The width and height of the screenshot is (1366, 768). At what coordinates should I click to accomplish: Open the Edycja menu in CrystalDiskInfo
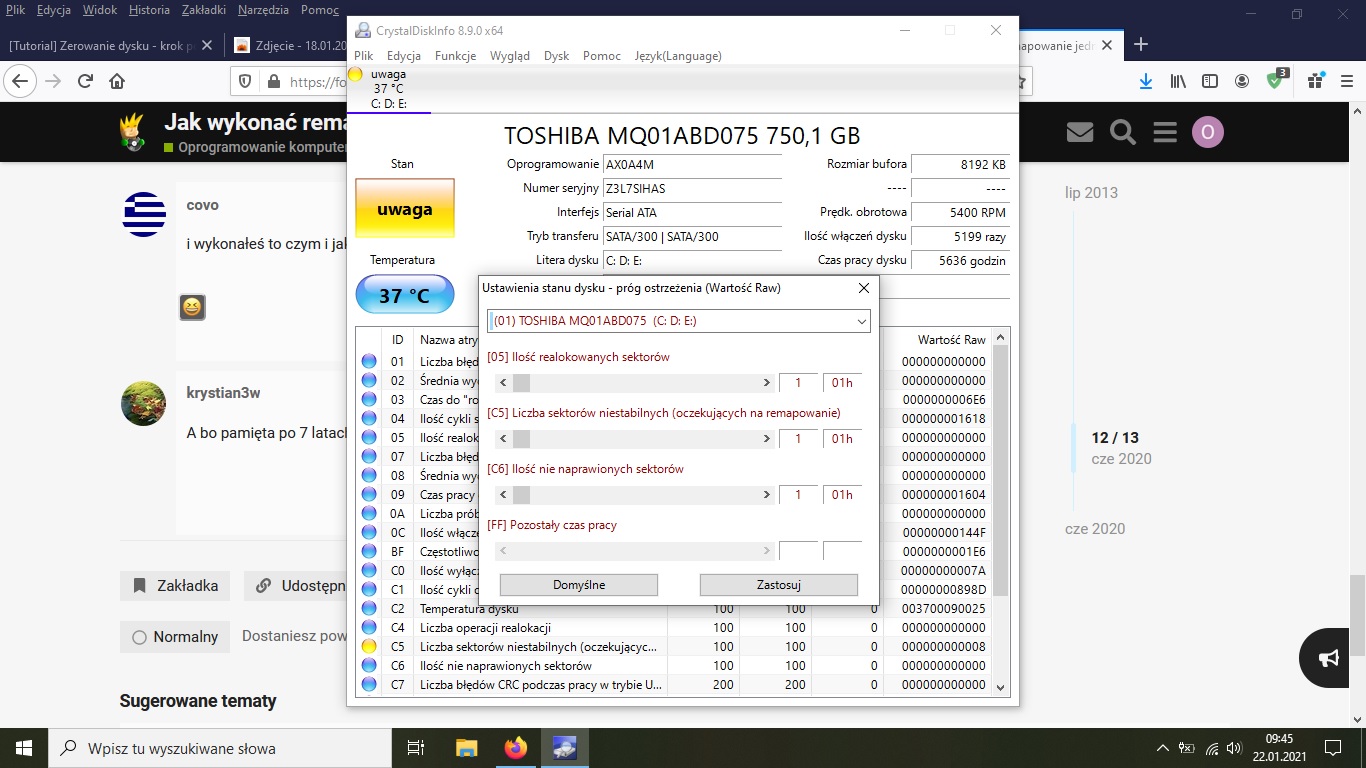tap(404, 56)
